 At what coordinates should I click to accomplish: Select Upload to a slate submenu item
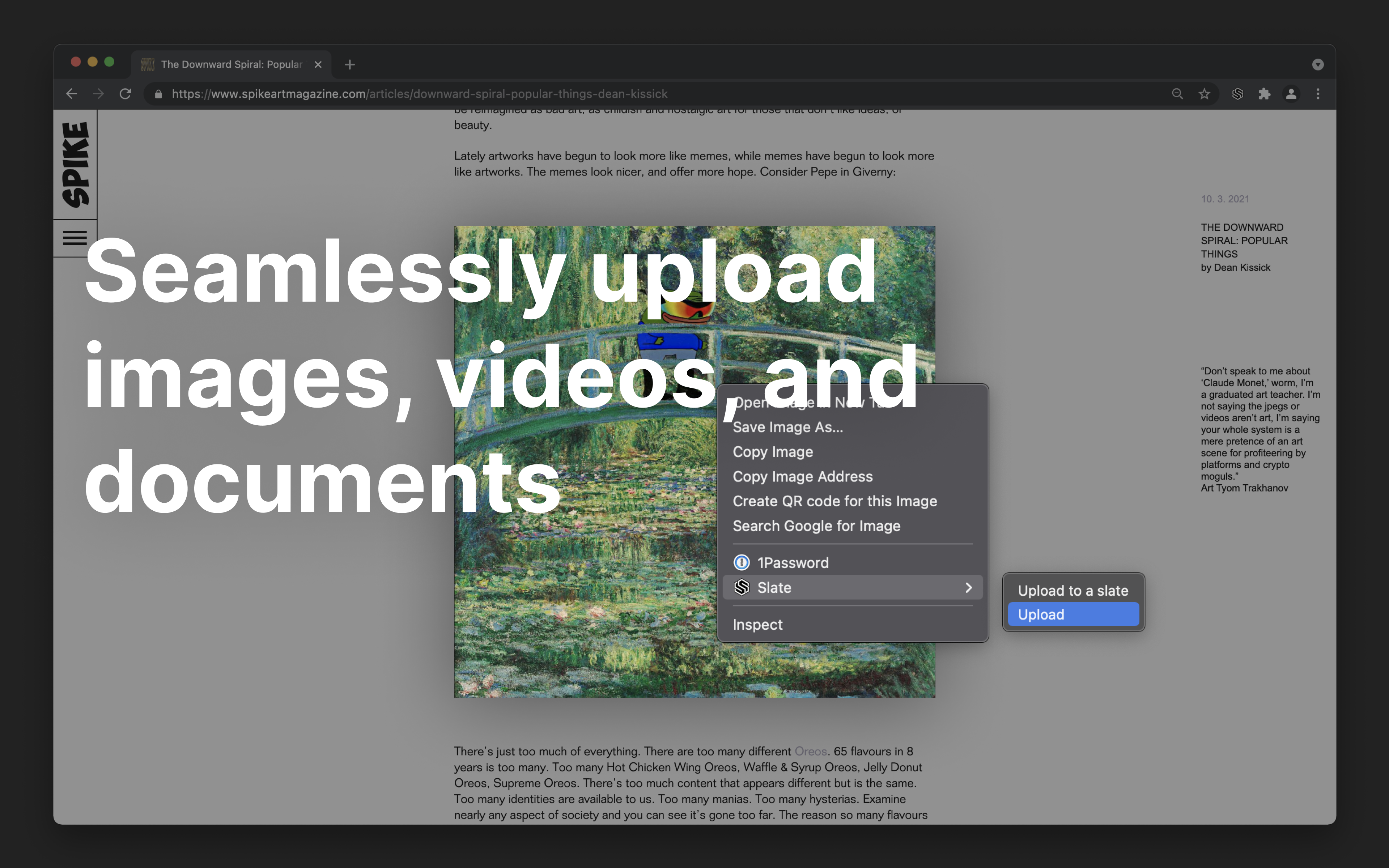(1073, 591)
